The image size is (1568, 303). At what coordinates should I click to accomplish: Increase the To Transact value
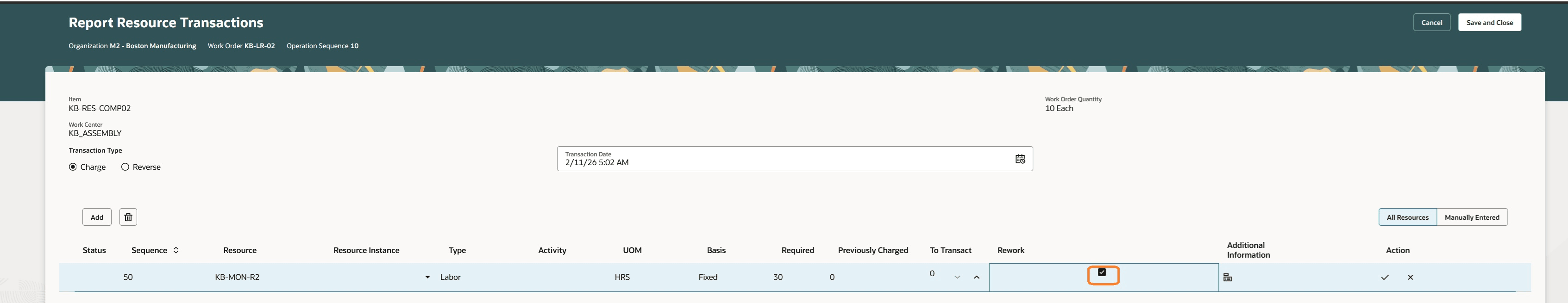(x=976, y=278)
